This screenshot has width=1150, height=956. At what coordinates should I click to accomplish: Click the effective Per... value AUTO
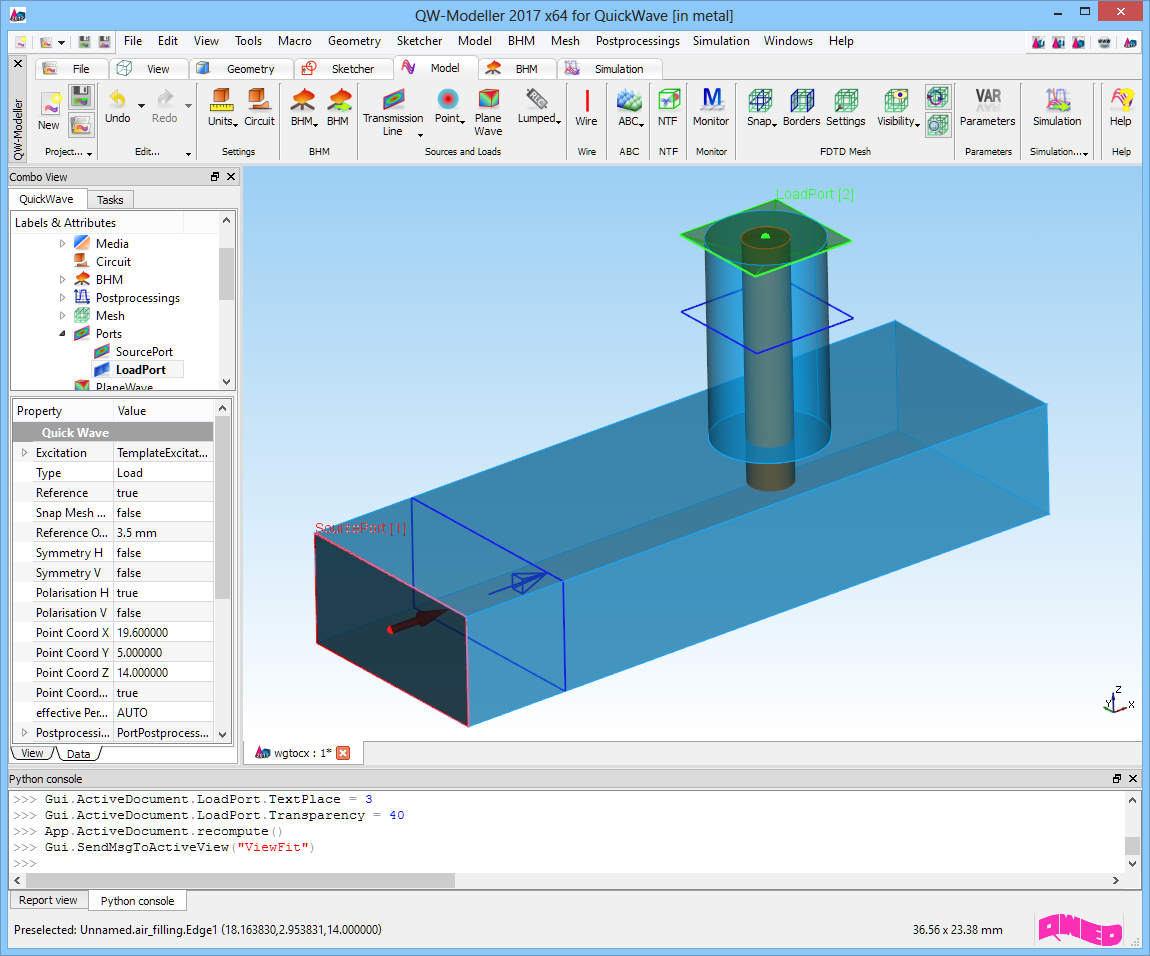pyautogui.click(x=164, y=713)
